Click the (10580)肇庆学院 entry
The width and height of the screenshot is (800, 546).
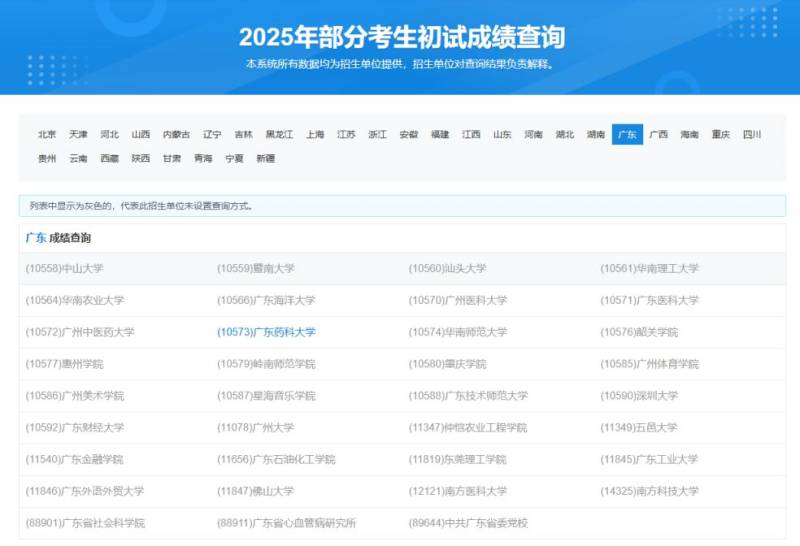(447, 364)
